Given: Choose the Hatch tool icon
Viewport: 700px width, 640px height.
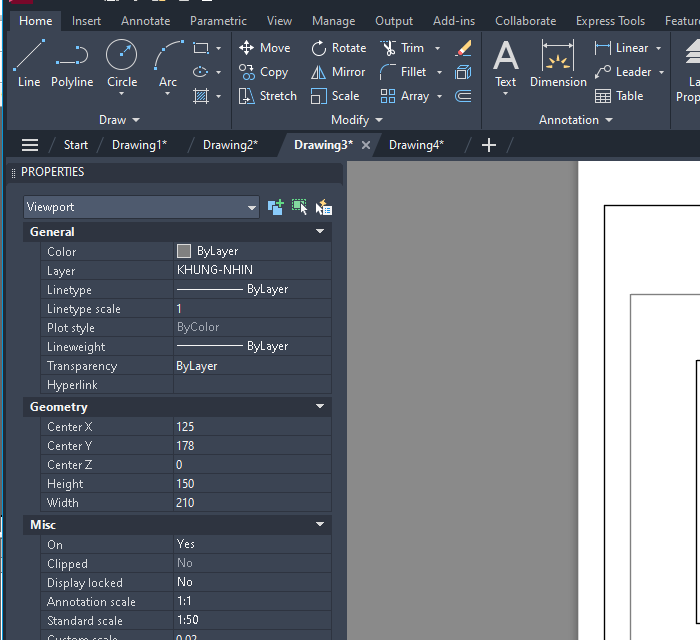Looking at the screenshot, I should coord(201,96).
